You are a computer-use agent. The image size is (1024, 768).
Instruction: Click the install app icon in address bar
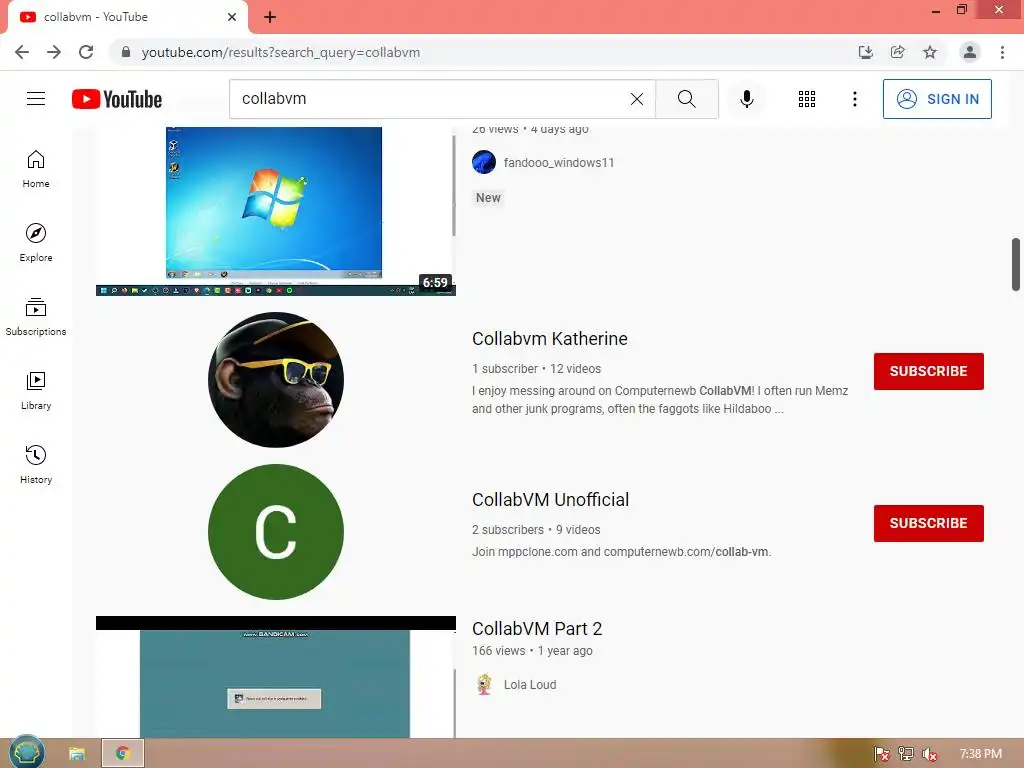pyautogui.click(x=865, y=52)
